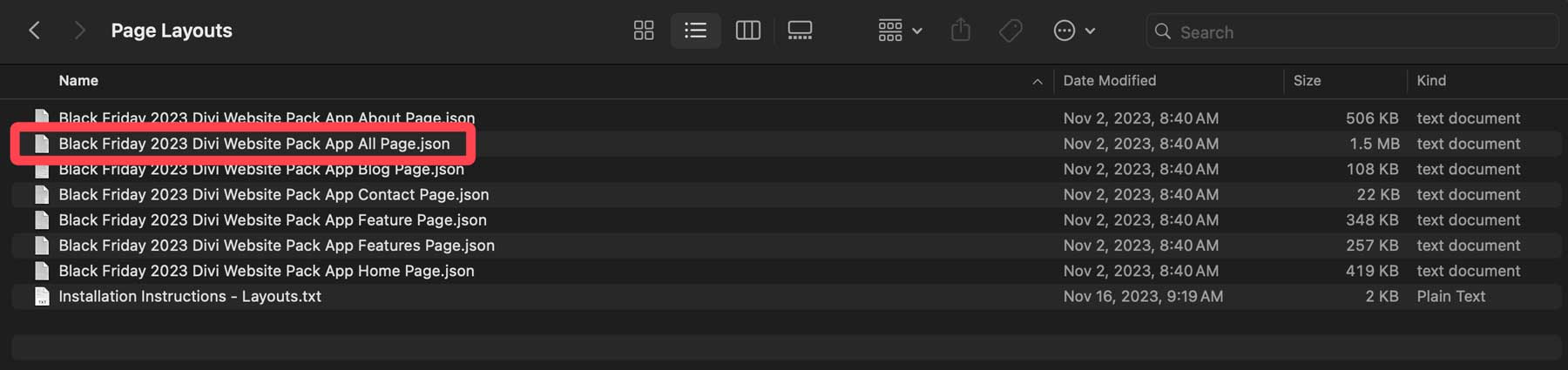Switch to column view
The width and height of the screenshot is (1568, 370).
click(747, 31)
